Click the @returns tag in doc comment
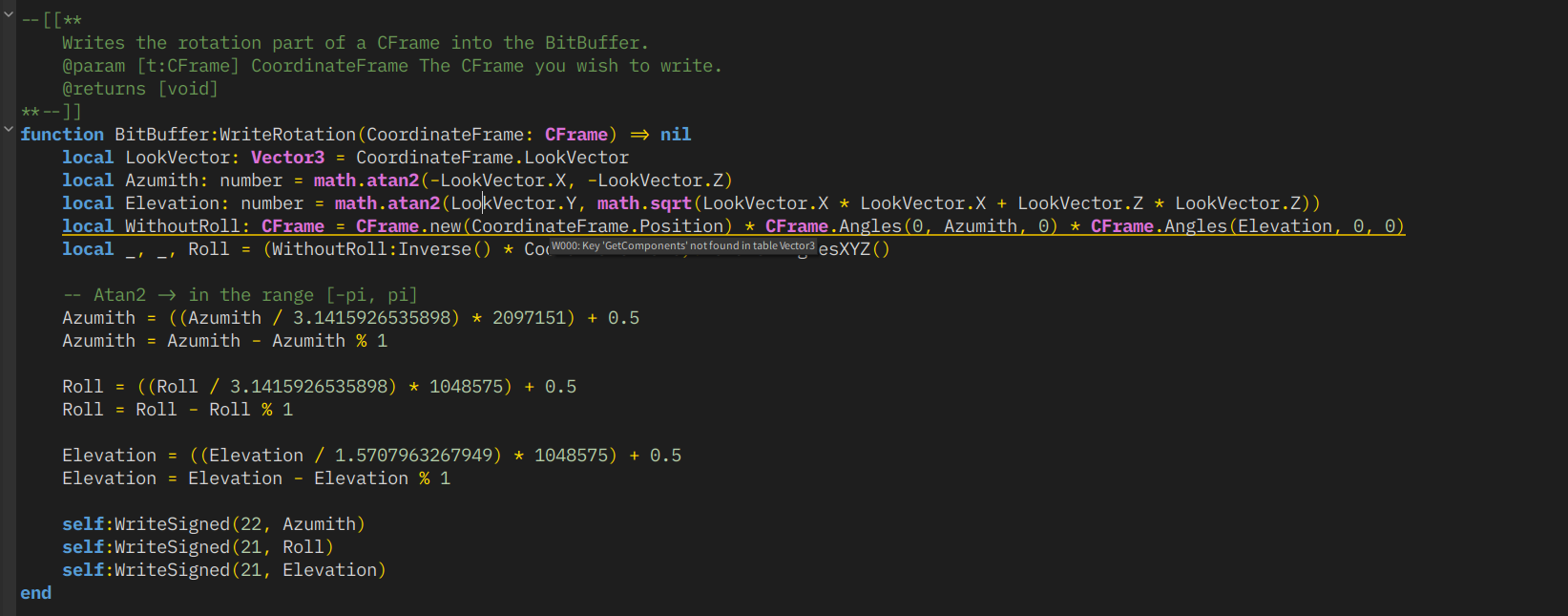Viewport: 1568px width, 616px height. [104, 89]
